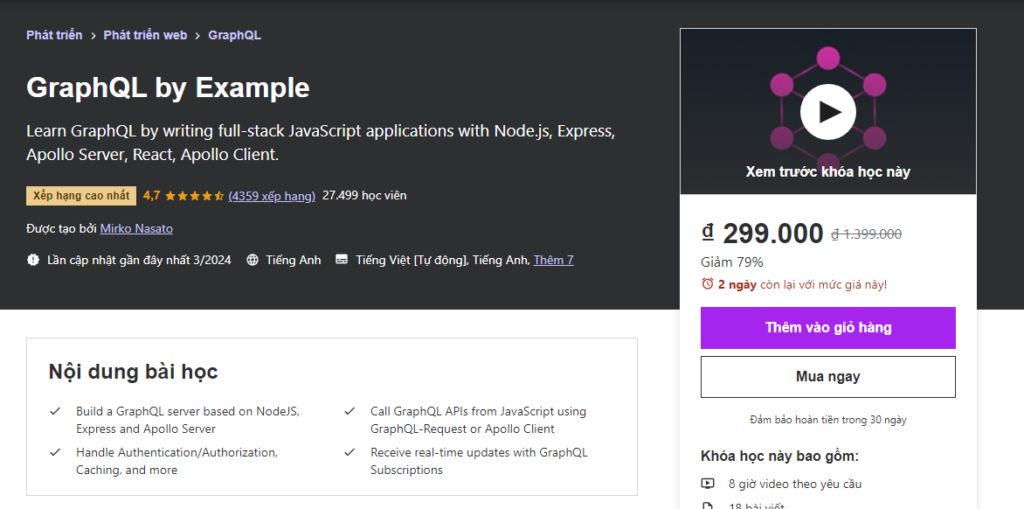
Task: Click the Xem trước khóa học này caption
Action: click(x=828, y=172)
